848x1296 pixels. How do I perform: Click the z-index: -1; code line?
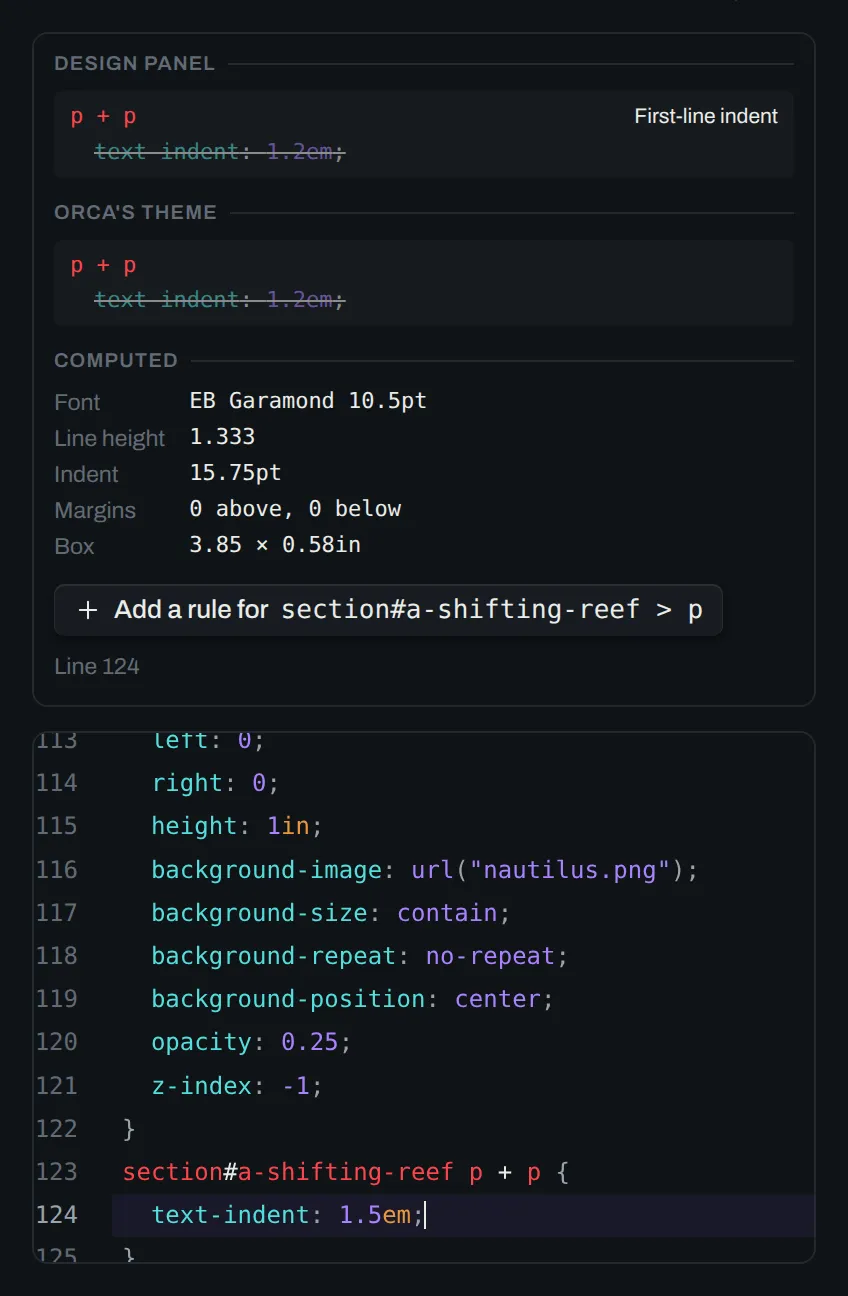click(x=237, y=1085)
